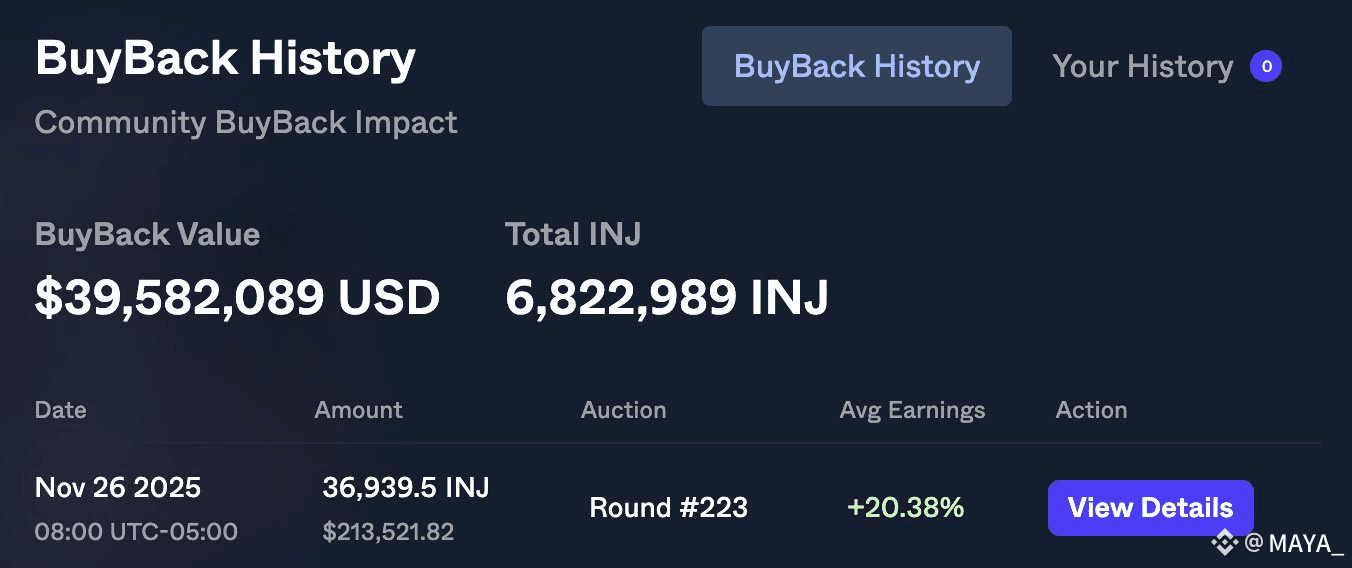Select the BuyBack History page heading
1352x568 pixels.
(x=225, y=58)
